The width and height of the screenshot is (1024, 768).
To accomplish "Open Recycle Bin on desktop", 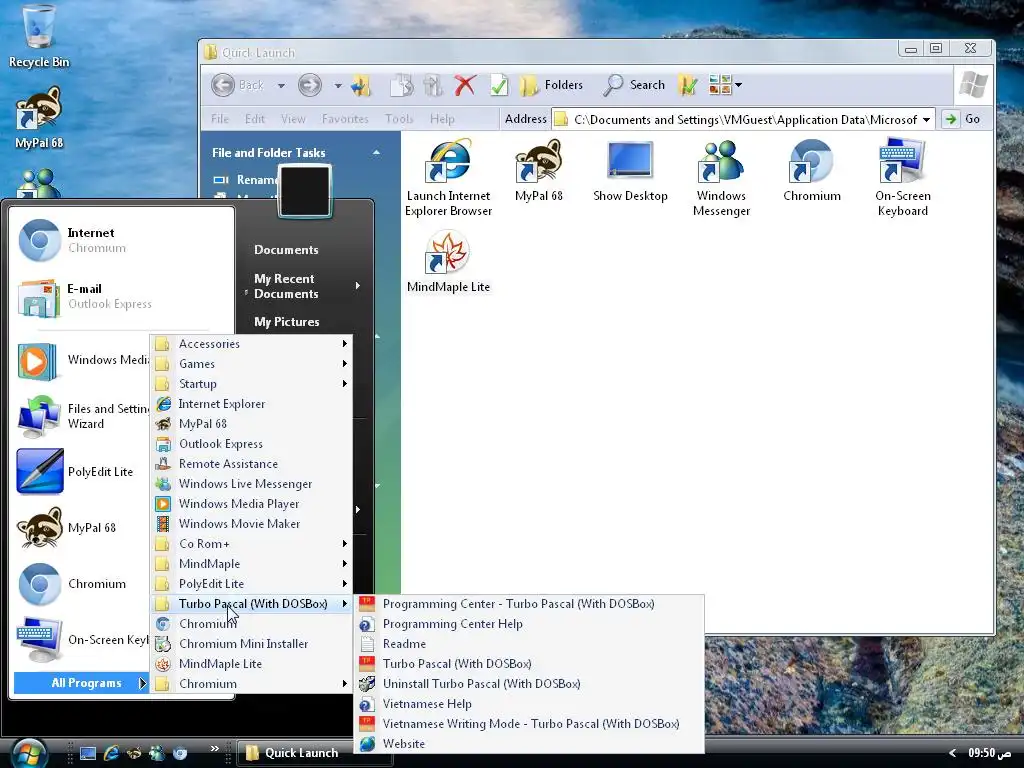I will 39,37.
